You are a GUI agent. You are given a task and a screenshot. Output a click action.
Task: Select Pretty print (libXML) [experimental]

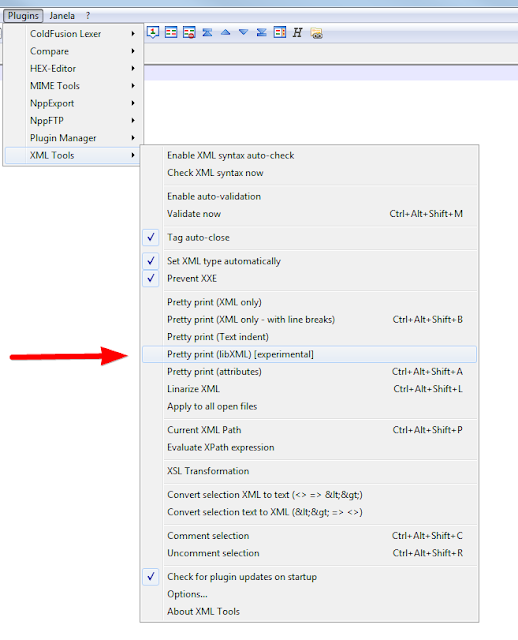pos(309,354)
